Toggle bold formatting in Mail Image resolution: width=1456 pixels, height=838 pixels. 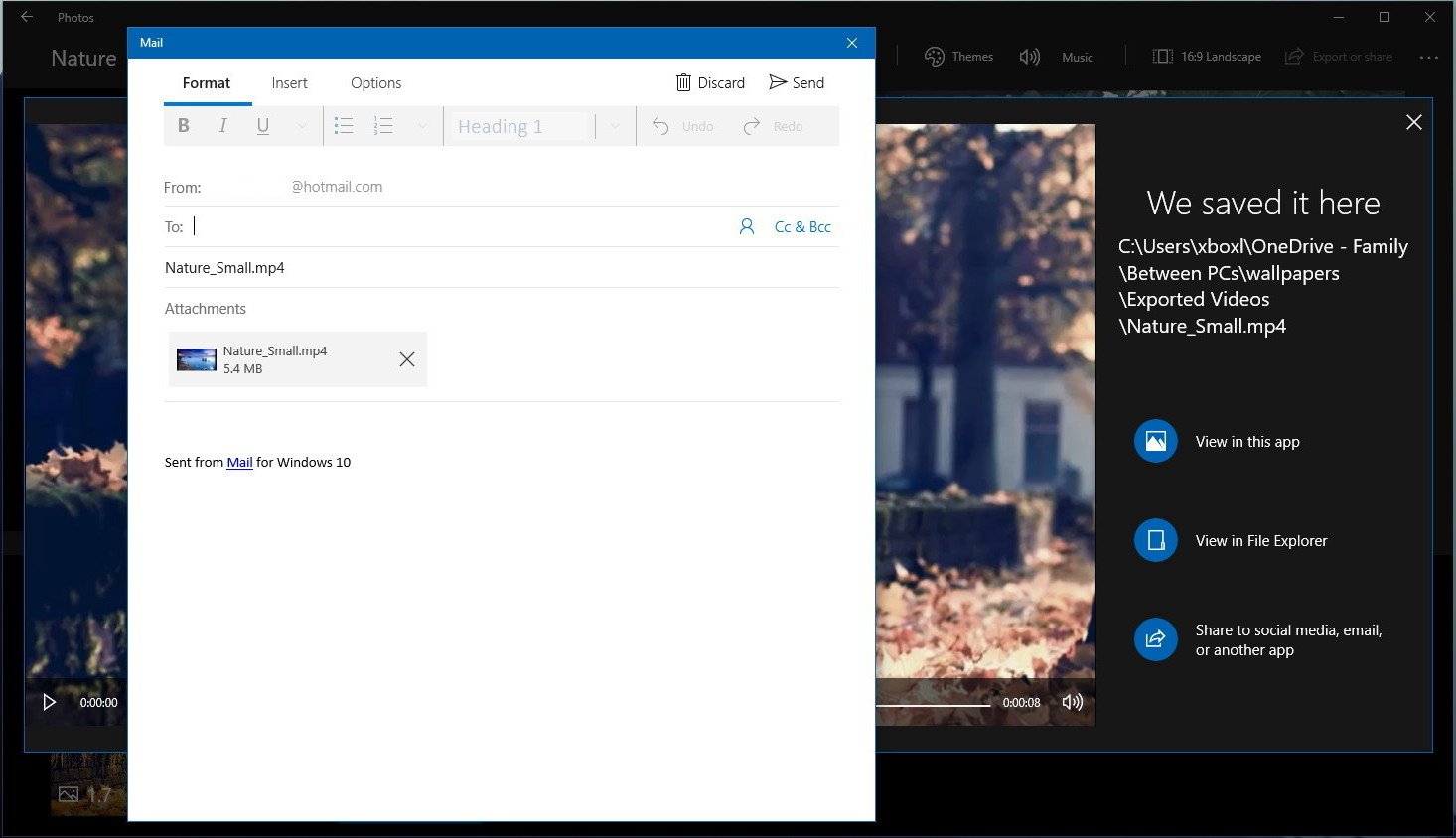(183, 126)
